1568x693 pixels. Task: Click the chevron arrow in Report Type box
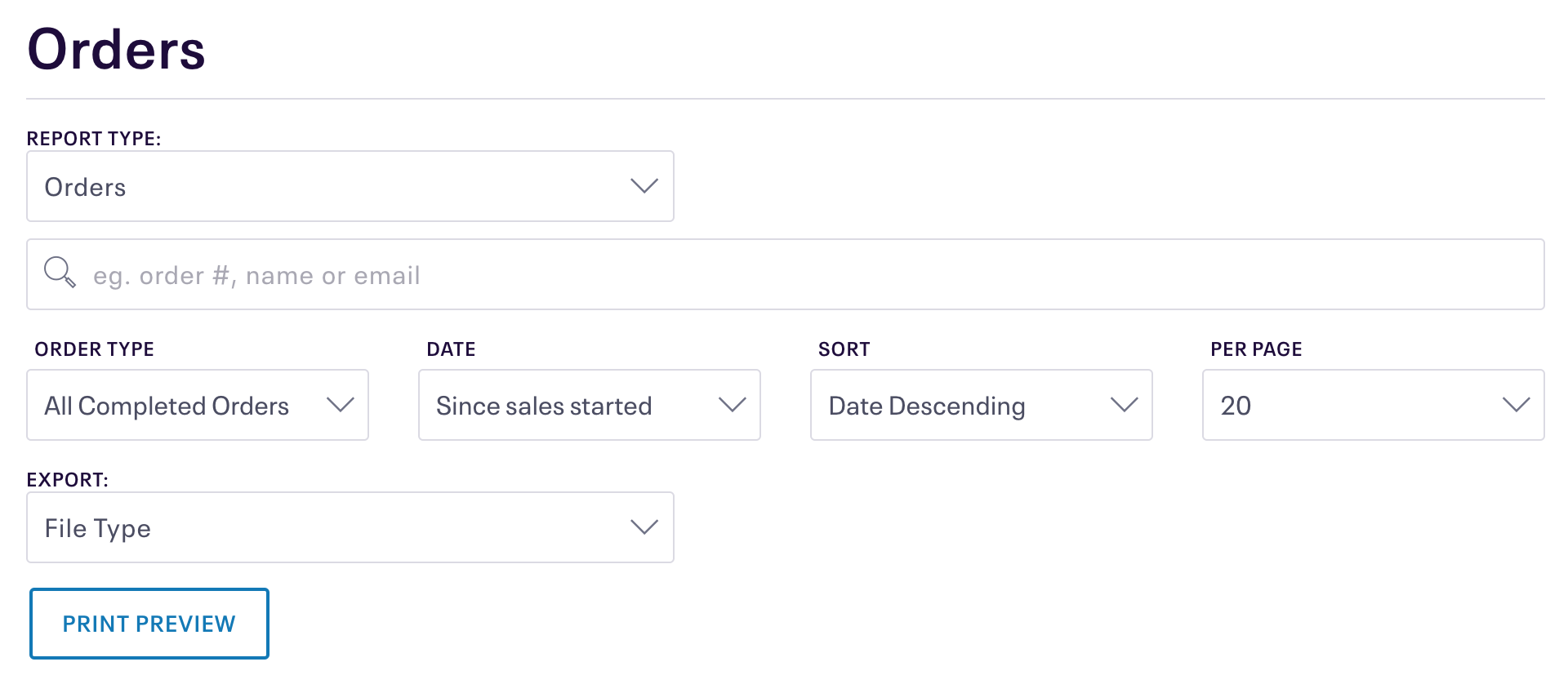coord(644,186)
